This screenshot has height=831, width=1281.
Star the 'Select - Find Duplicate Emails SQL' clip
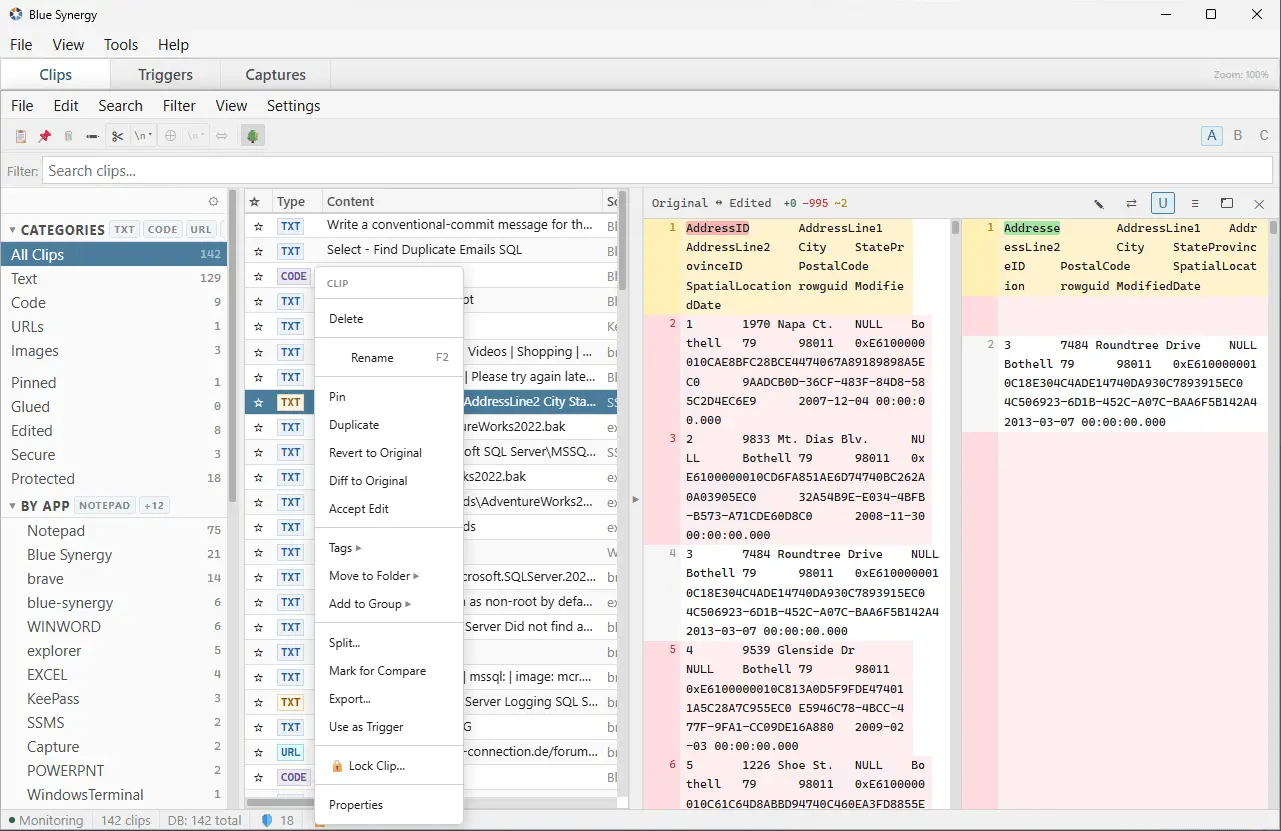click(x=258, y=251)
